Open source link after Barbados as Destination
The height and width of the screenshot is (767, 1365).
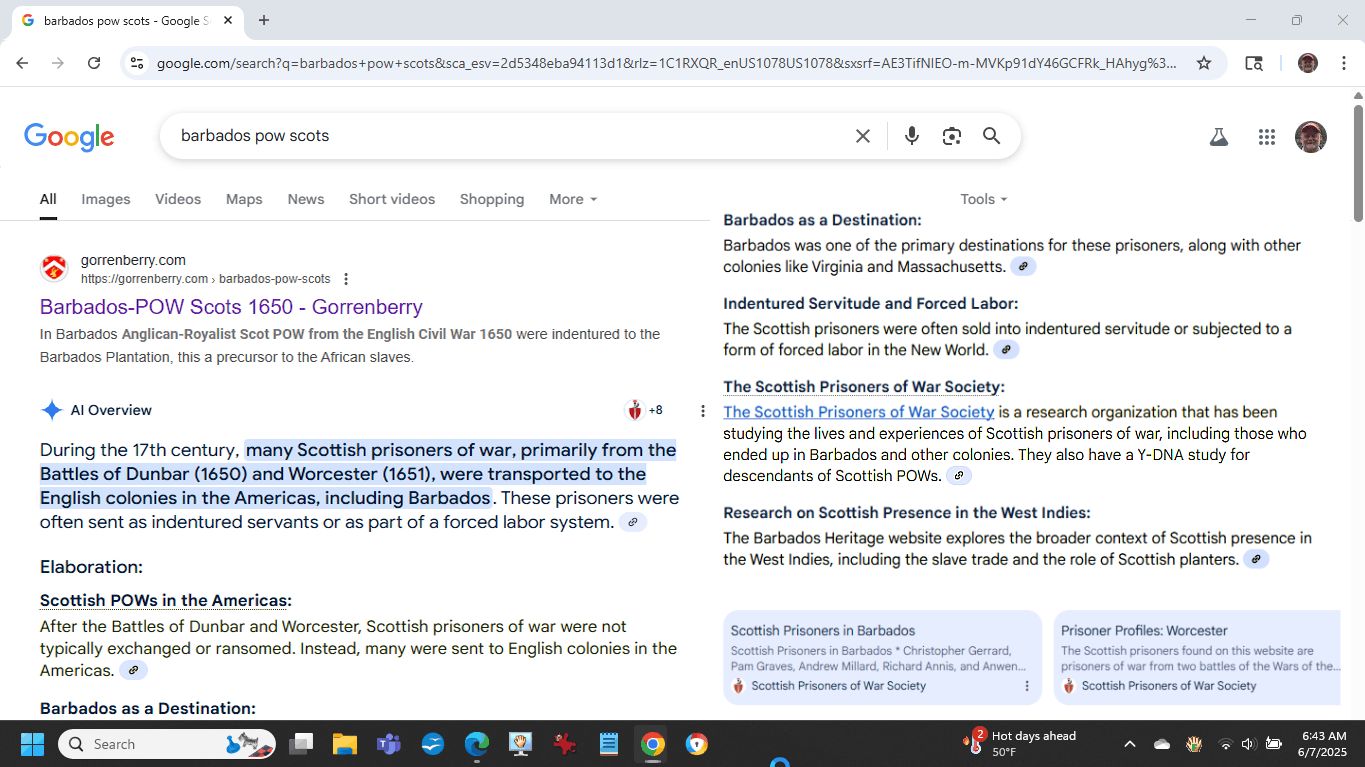tap(1023, 267)
